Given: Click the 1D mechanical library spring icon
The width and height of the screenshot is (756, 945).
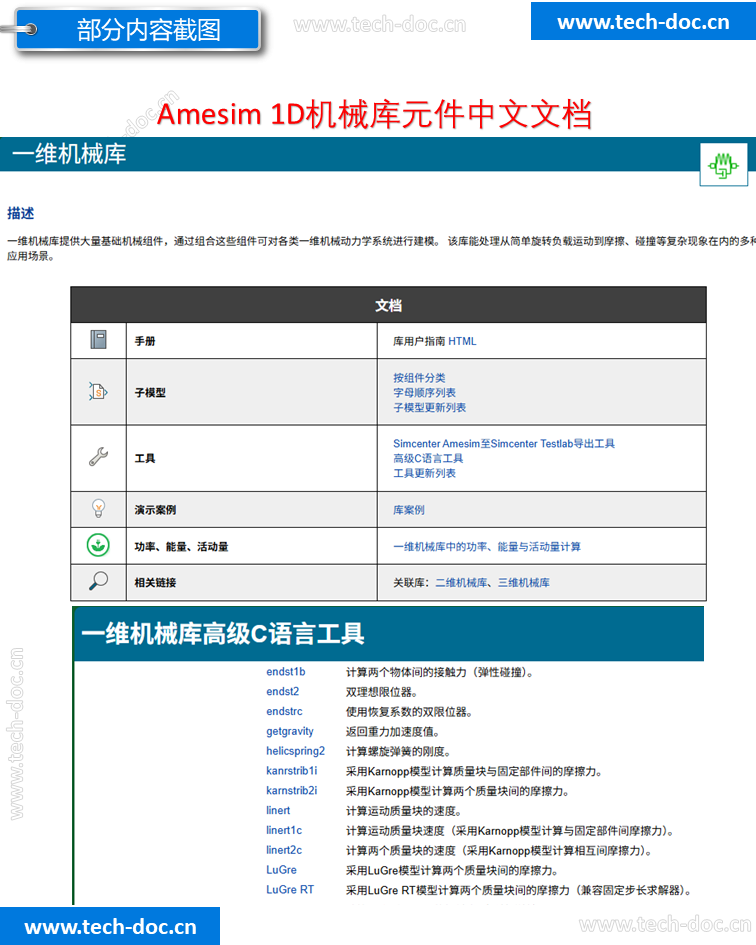Looking at the screenshot, I should point(723,165).
